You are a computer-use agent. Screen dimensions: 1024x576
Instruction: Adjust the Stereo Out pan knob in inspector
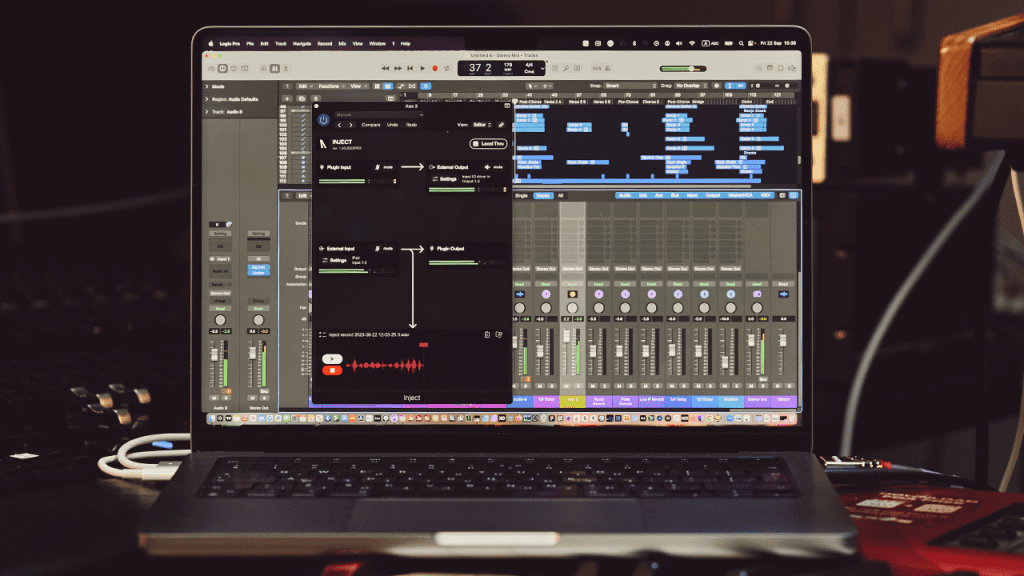259,320
